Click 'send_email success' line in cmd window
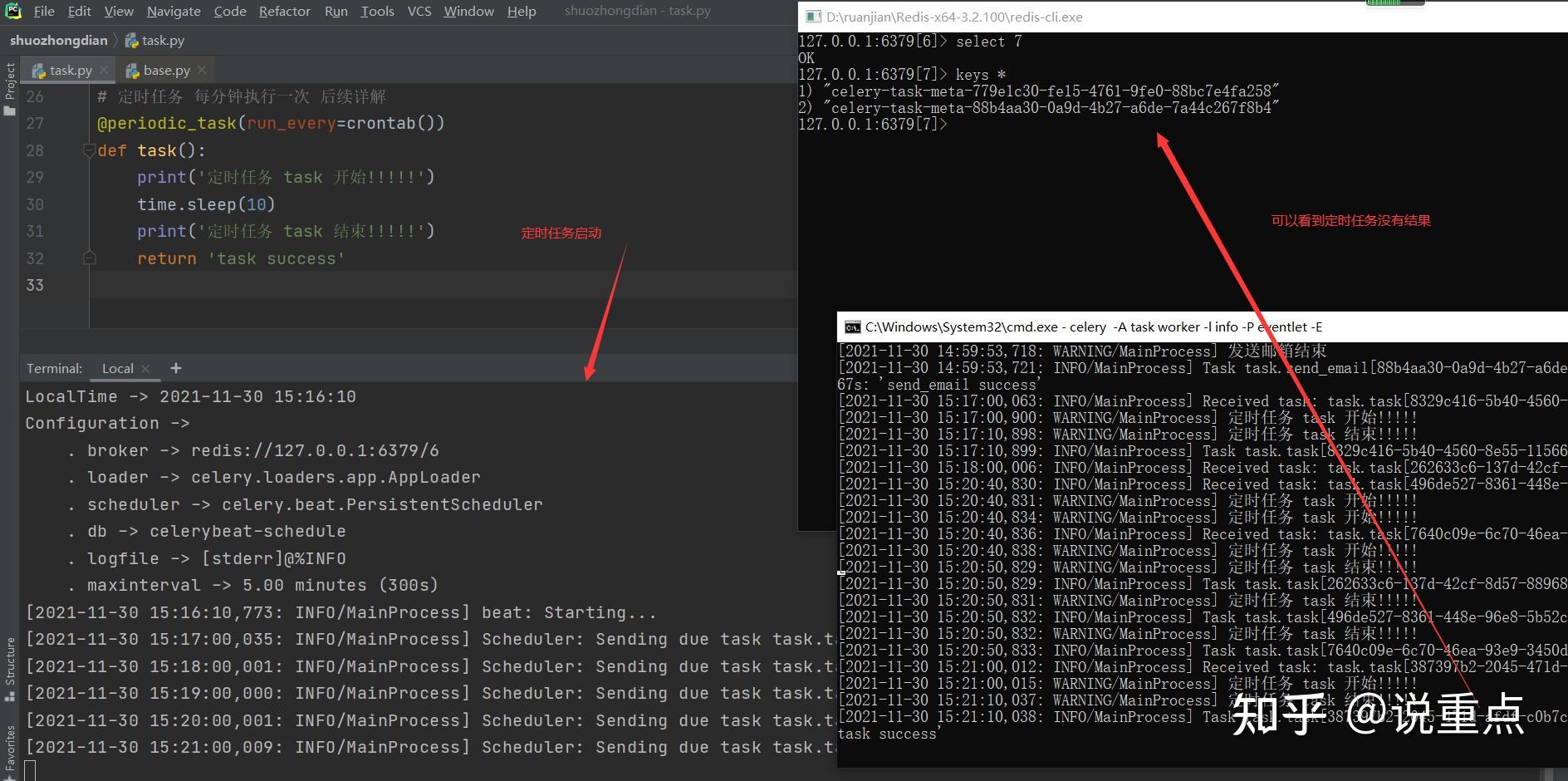The image size is (1568, 781). 939,385
